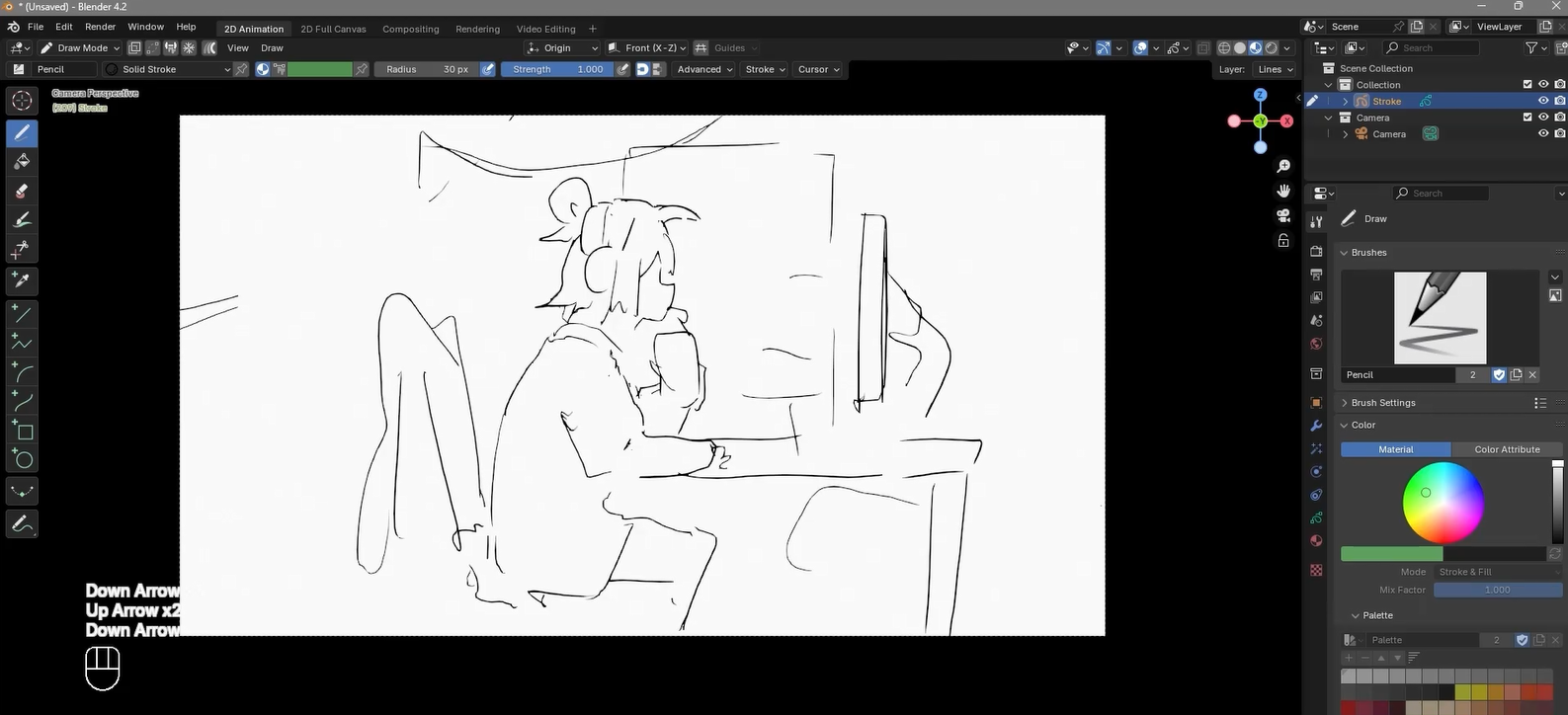Click the pan view hand icon

coord(1283,191)
